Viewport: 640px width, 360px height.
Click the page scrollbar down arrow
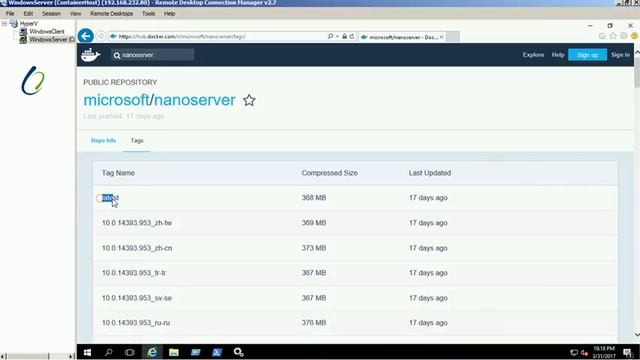coord(637,335)
